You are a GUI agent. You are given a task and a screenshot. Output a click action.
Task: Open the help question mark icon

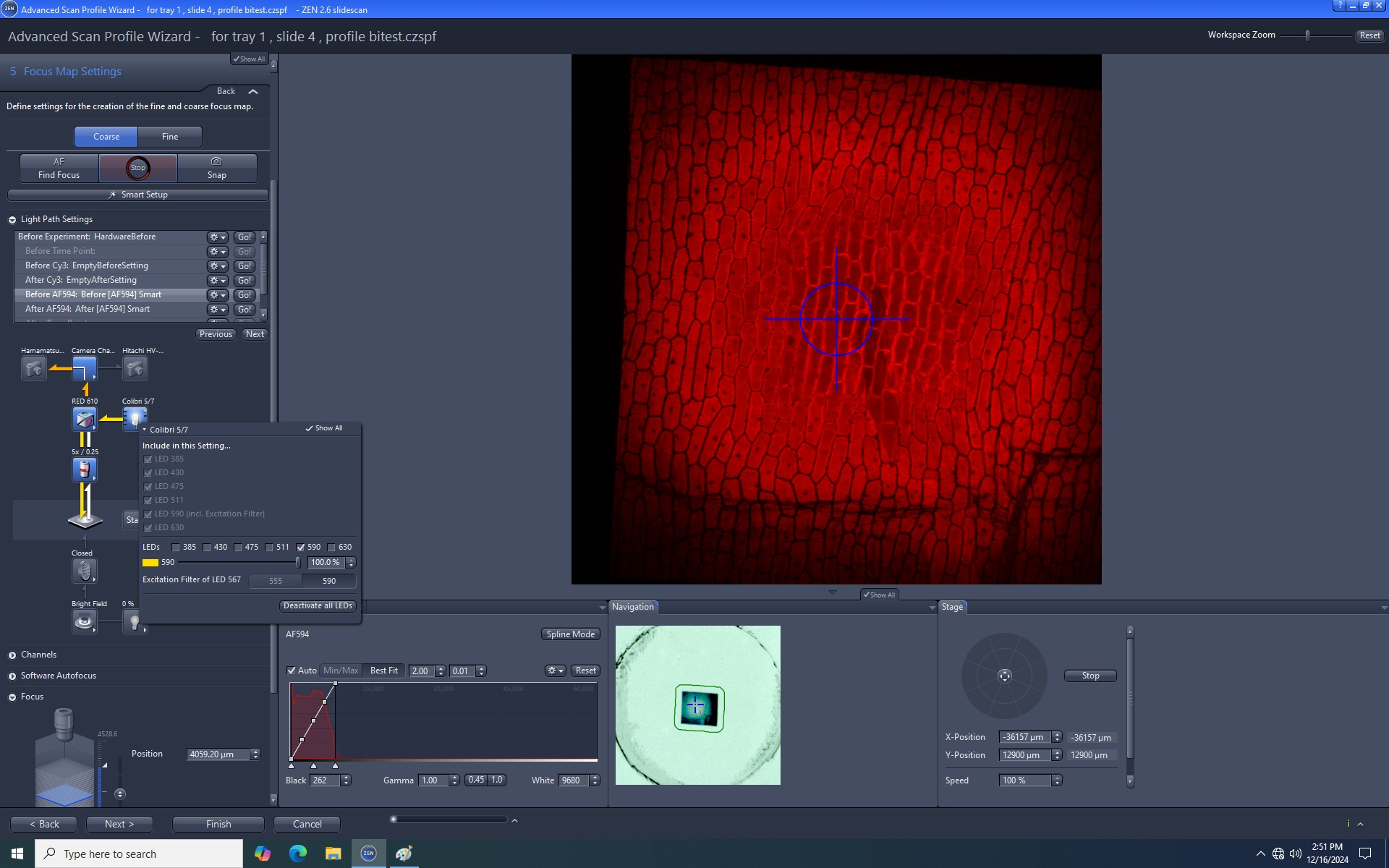click(1339, 6)
